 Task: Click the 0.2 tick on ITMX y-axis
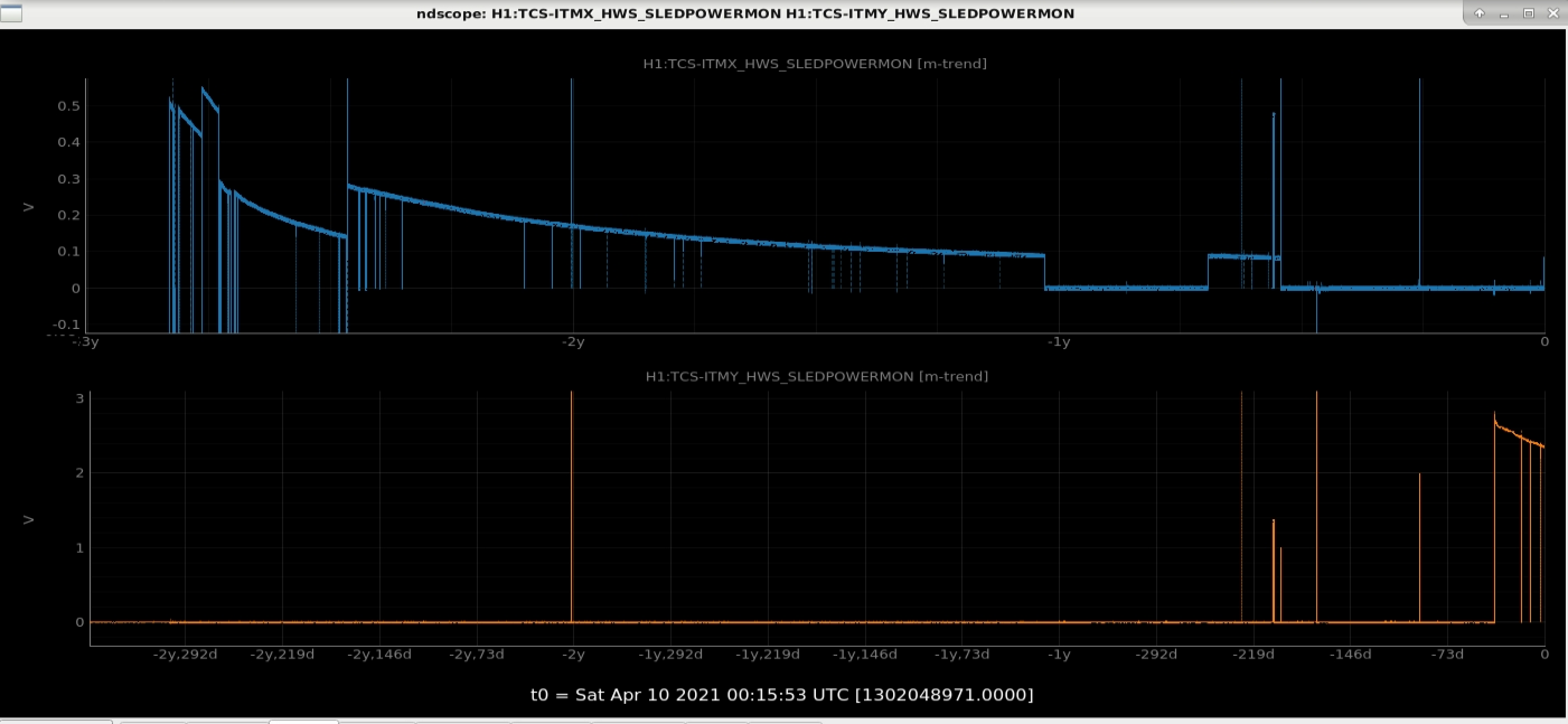[69, 215]
